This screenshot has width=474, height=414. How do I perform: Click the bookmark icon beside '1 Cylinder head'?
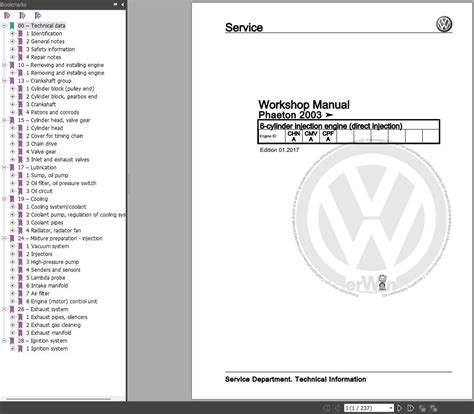[x=20, y=128]
